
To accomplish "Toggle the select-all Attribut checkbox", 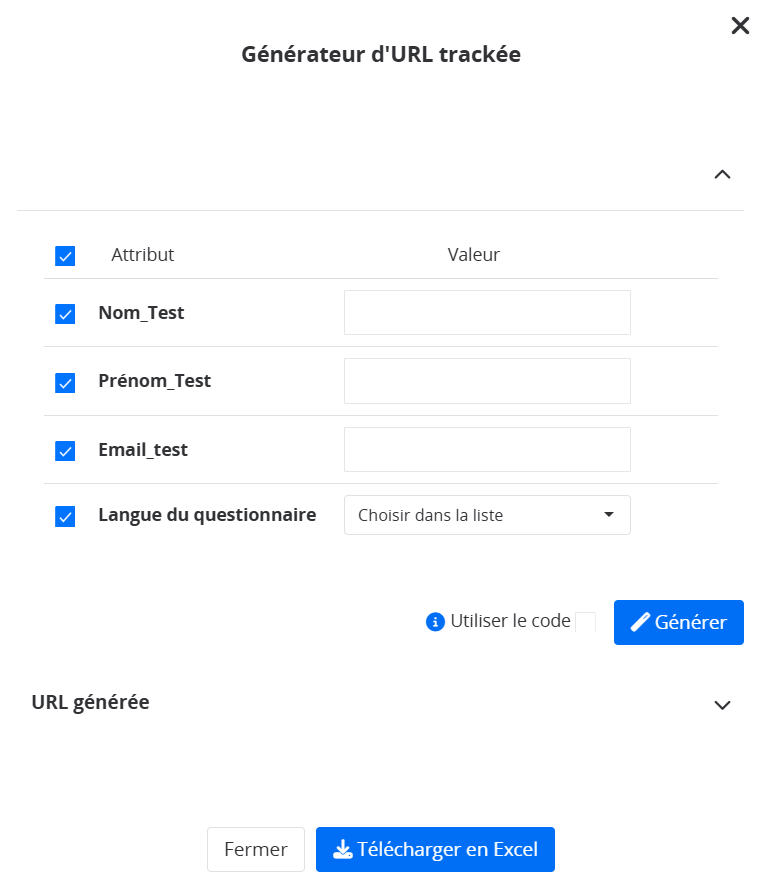I will (x=65, y=256).
